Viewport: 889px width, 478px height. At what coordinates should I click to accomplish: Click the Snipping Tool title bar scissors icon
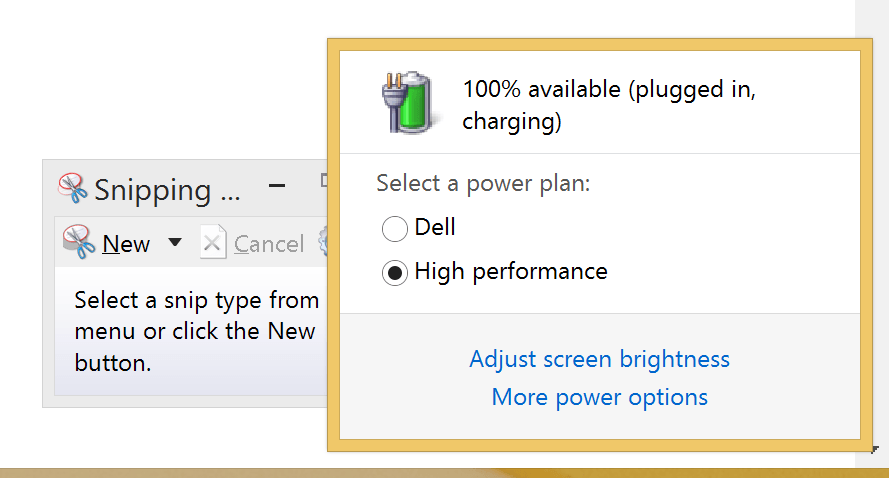coord(73,187)
